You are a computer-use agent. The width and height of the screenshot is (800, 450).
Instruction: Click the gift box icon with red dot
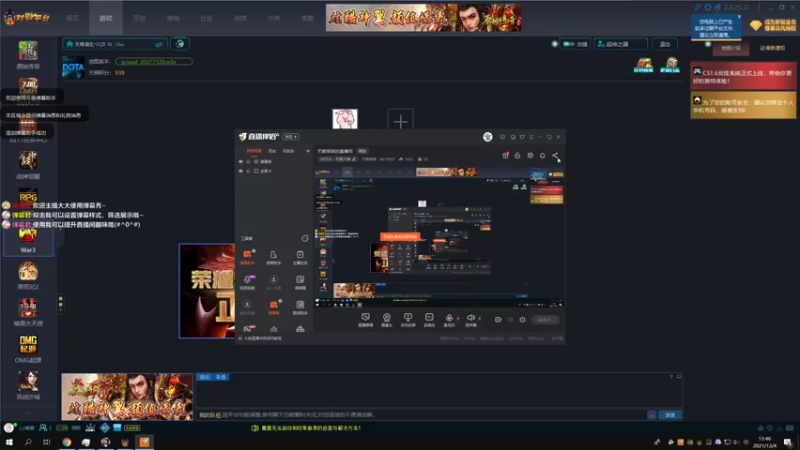505,156
